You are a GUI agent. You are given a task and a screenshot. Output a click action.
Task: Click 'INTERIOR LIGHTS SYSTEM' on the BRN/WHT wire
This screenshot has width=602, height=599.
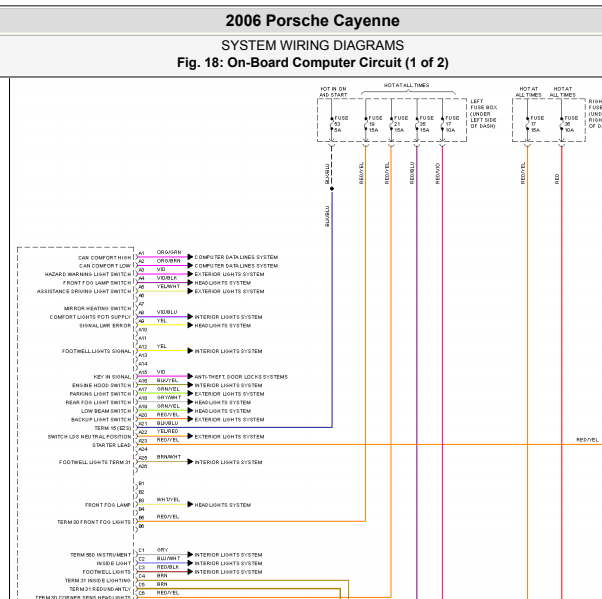(228, 462)
